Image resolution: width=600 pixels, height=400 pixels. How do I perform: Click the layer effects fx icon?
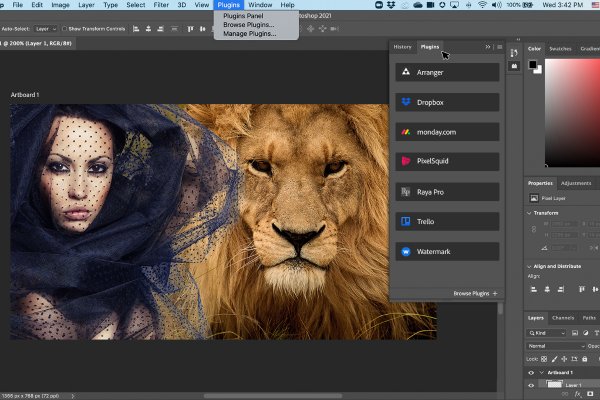click(578, 394)
